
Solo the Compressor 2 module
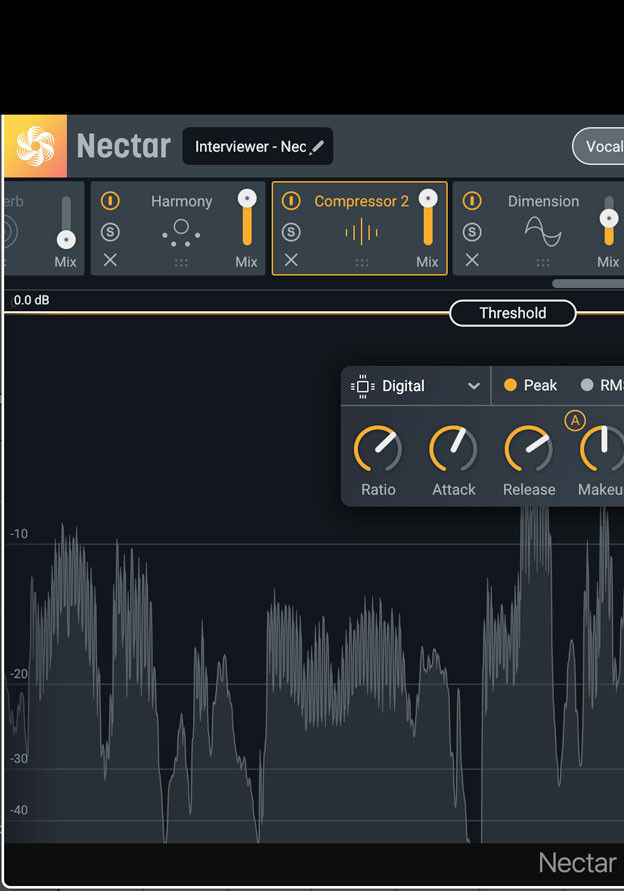[291, 232]
